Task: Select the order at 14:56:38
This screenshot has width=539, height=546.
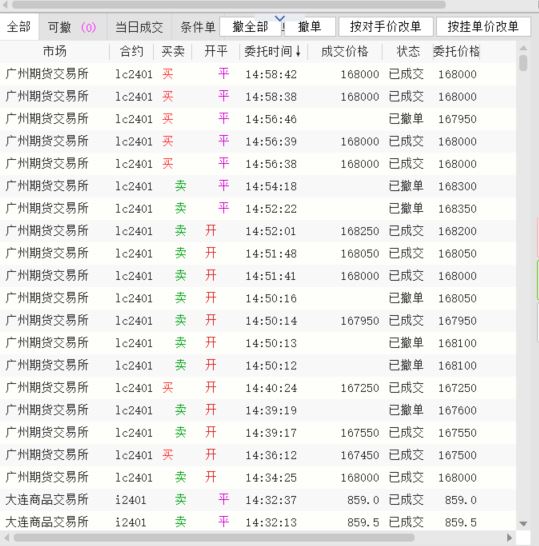Action: [x=258, y=164]
